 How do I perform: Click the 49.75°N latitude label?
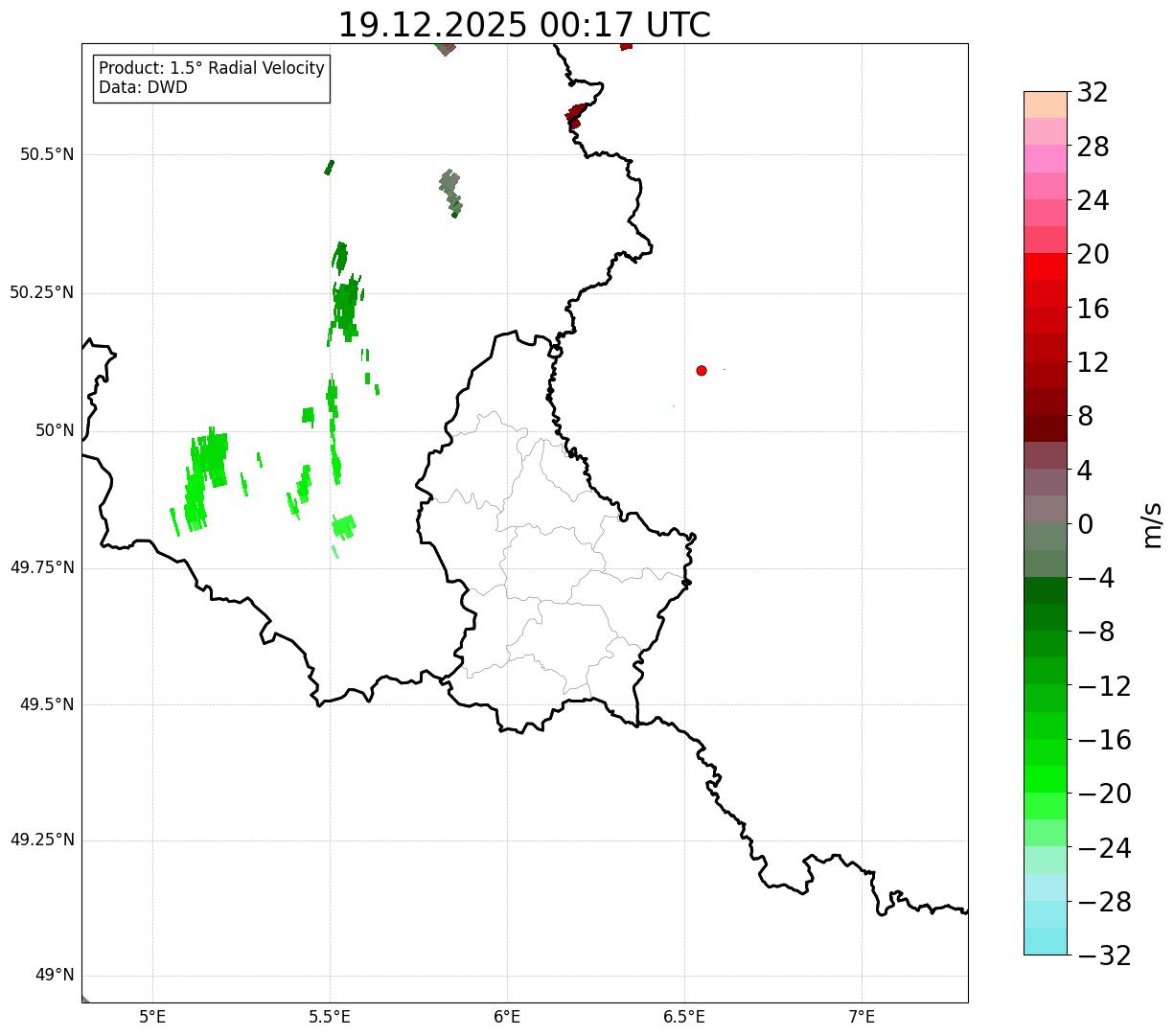(x=41, y=567)
